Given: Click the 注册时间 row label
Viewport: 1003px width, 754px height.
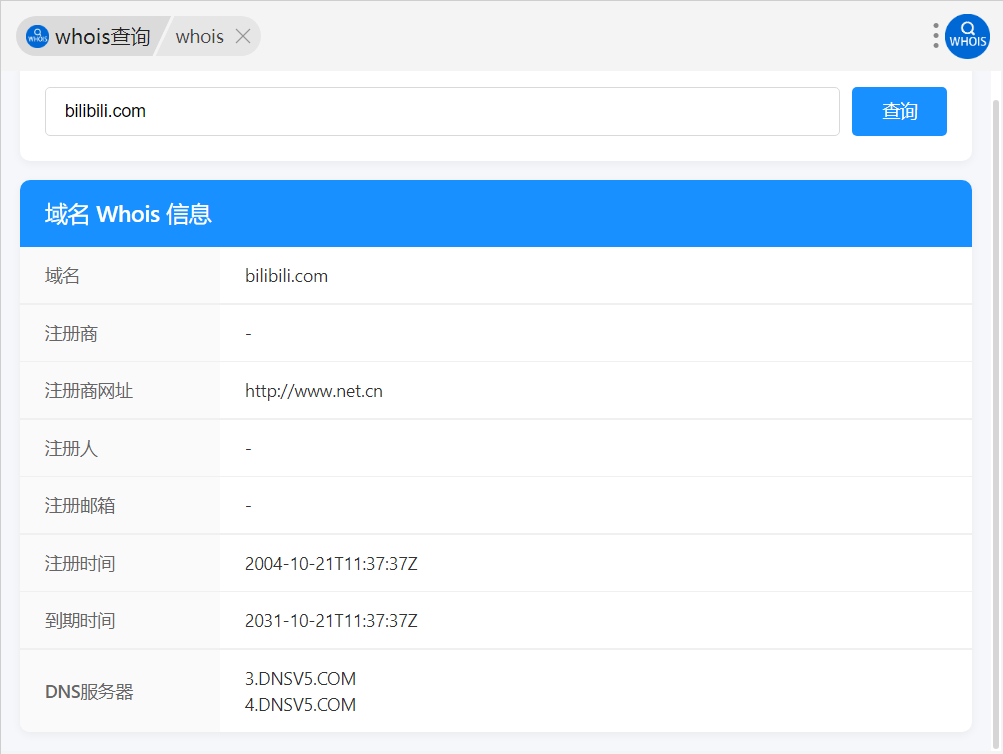Looking at the screenshot, I should coord(80,563).
